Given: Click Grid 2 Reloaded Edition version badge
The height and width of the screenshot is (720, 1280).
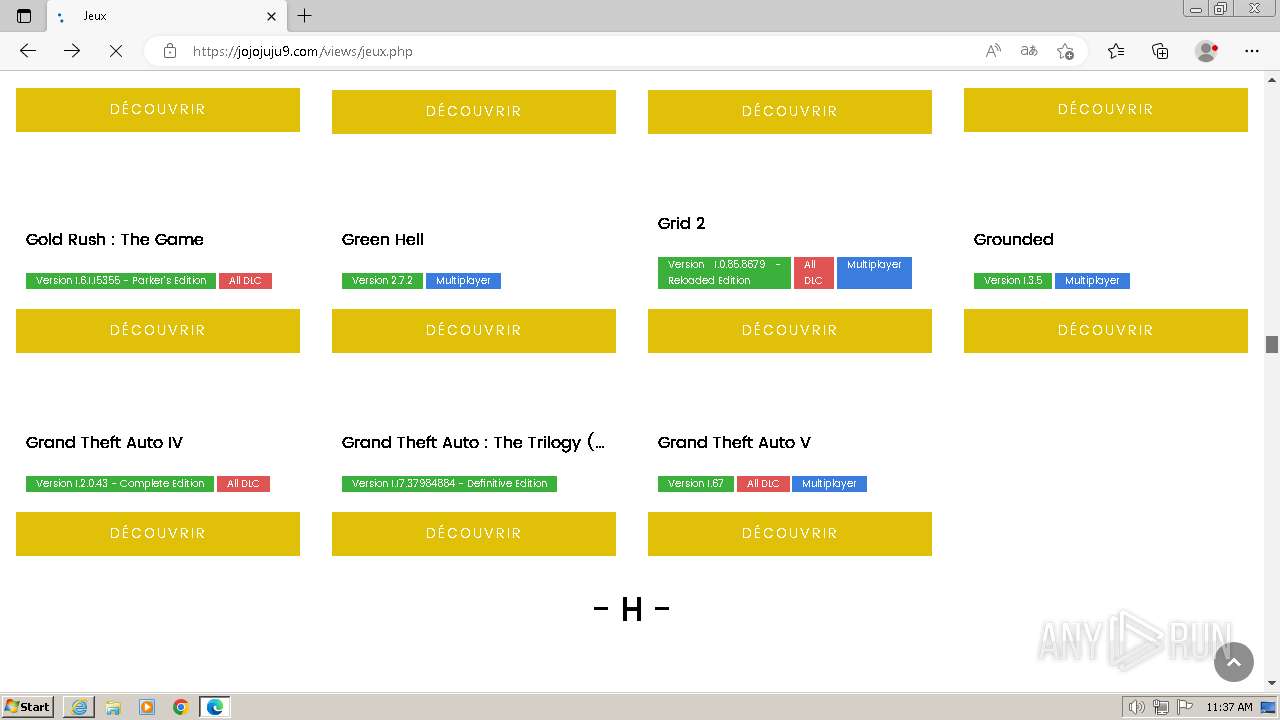Looking at the screenshot, I should coord(724,273).
